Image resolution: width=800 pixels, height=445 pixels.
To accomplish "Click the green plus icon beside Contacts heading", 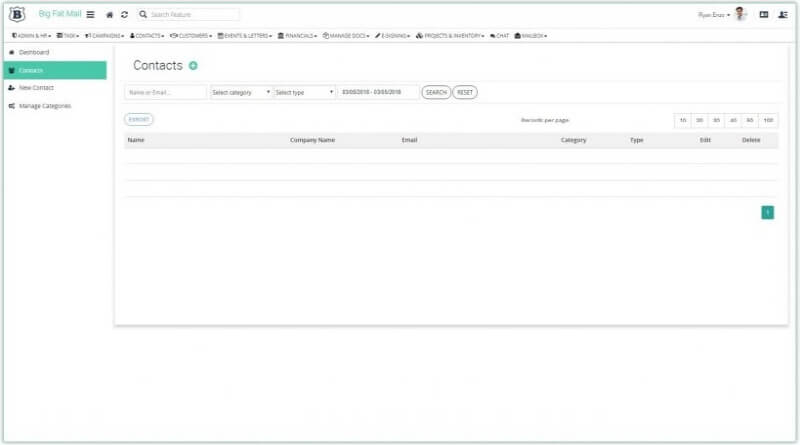I will point(193,65).
